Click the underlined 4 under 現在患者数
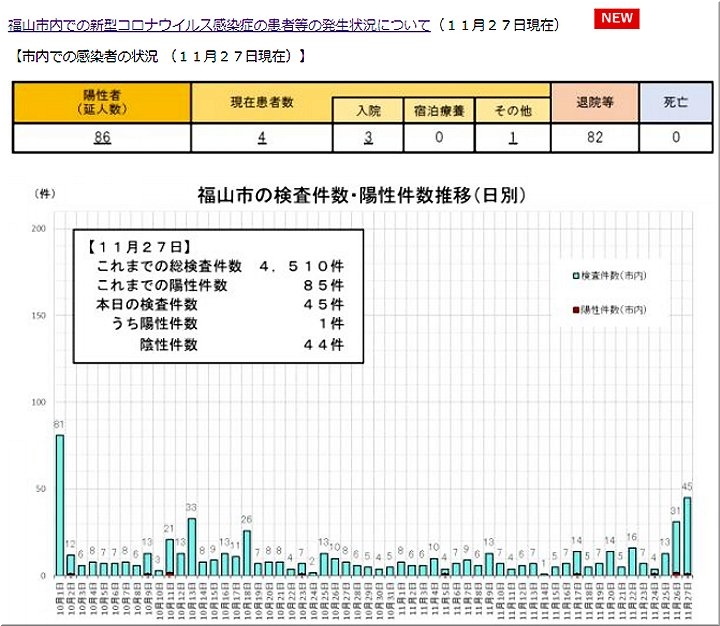This screenshot has height=626, width=720. click(x=261, y=138)
